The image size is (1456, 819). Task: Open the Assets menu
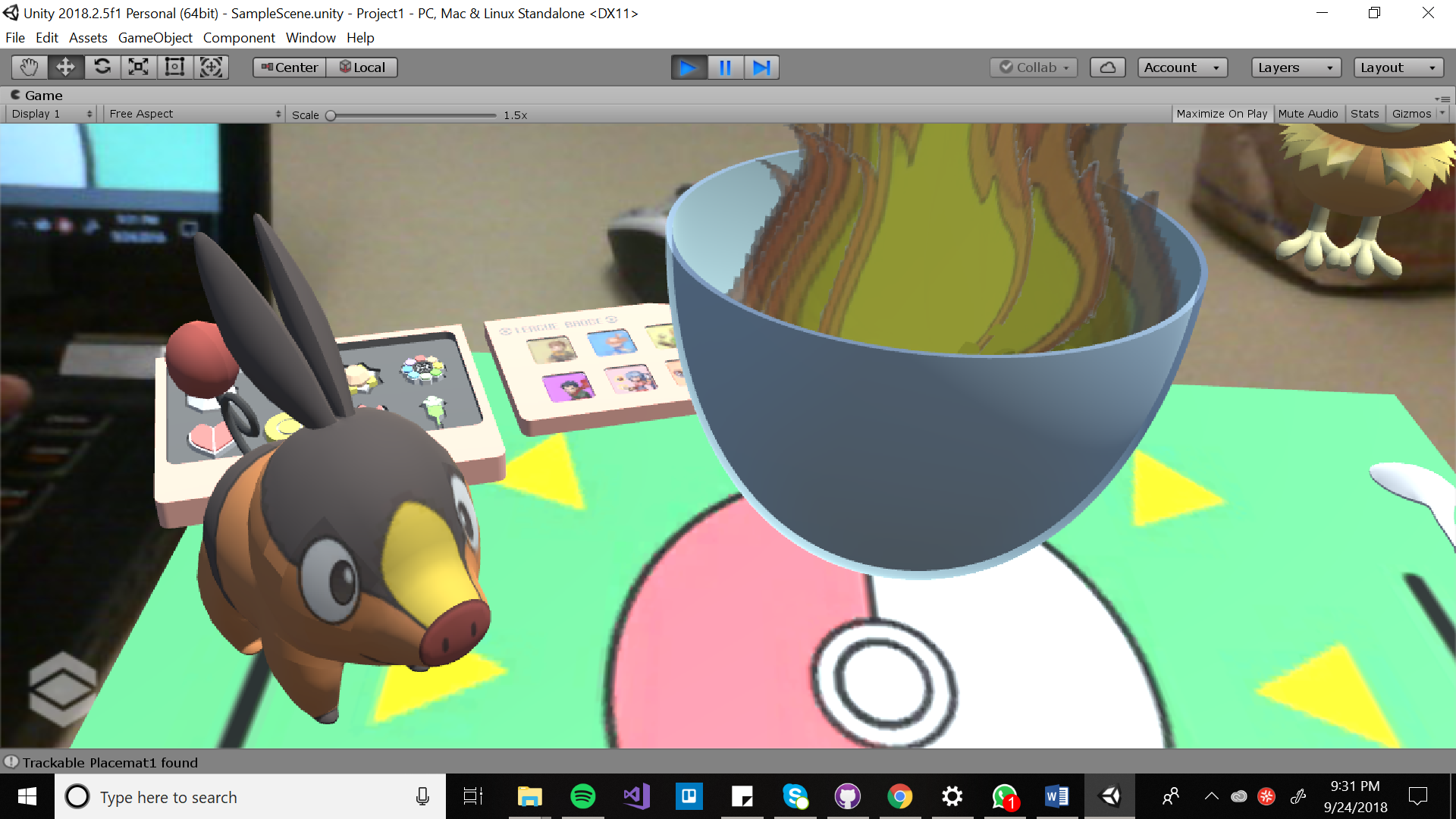coord(88,38)
